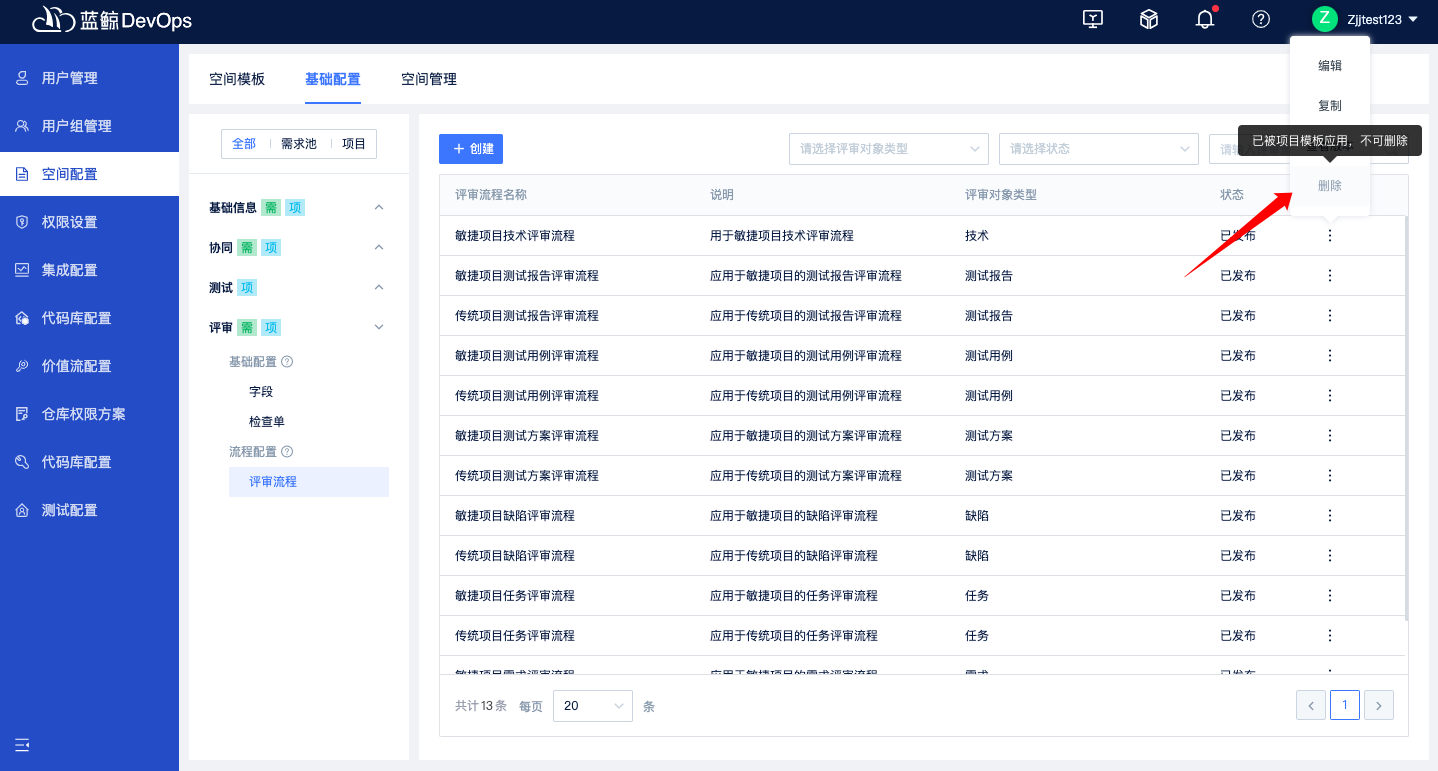Screen dimensions: 1438x771
Task: Expand the 基础信息 section chevron
Action: 378,207
